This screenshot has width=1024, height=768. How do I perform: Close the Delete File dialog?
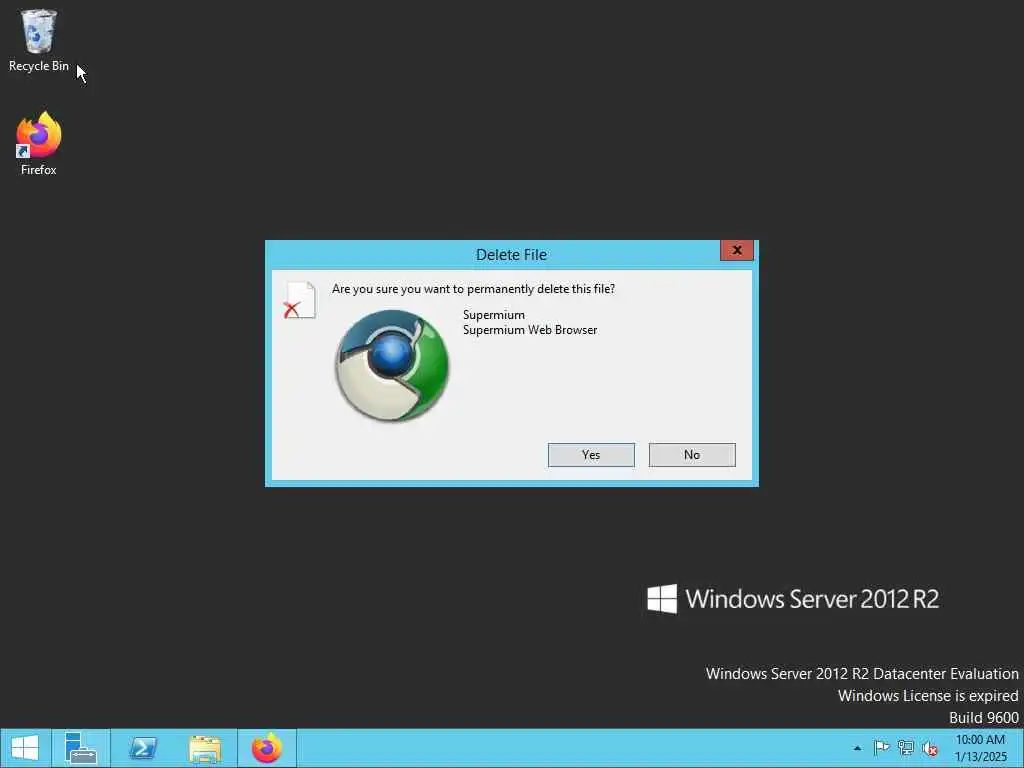pos(737,250)
